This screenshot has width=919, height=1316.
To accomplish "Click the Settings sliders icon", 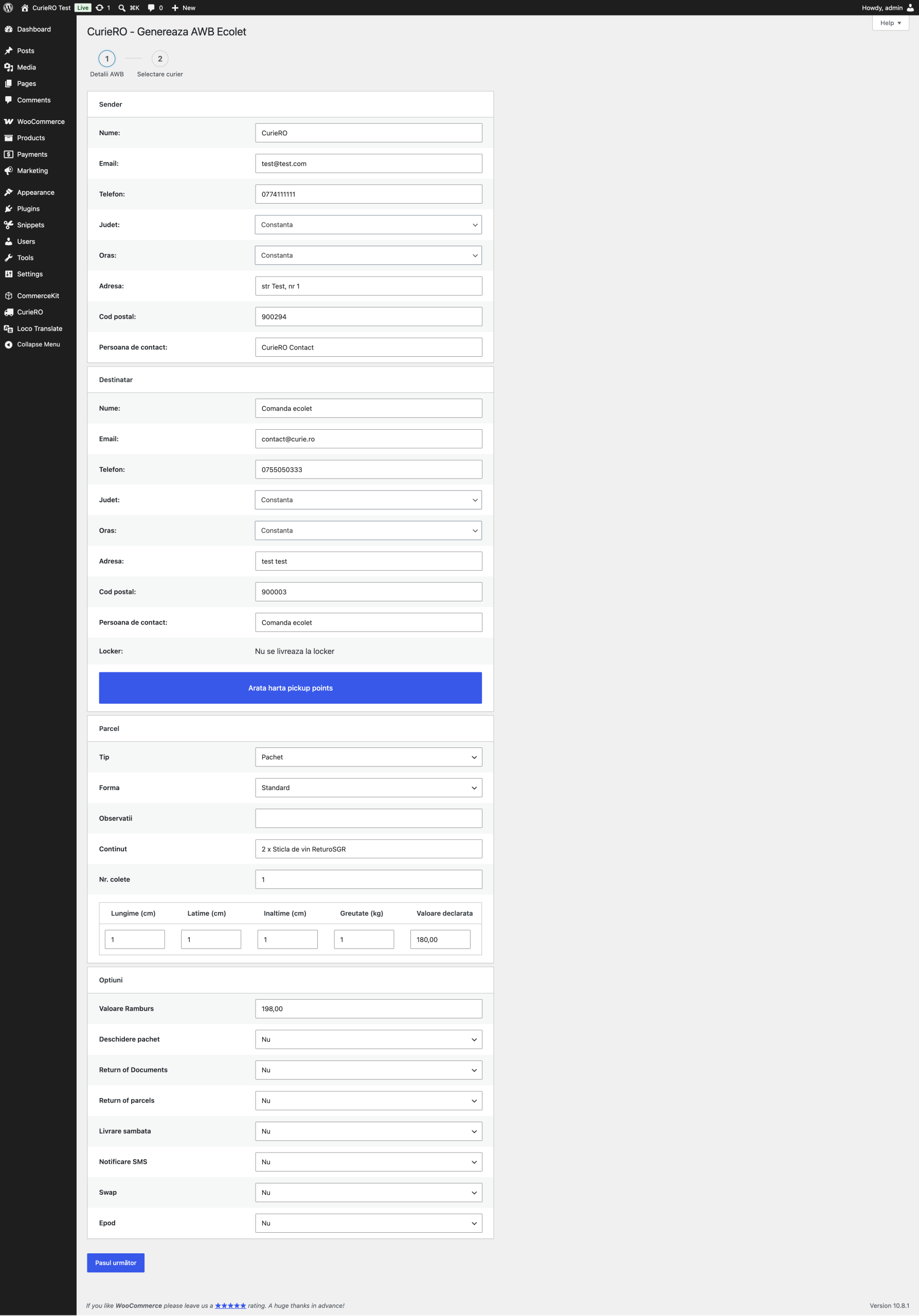I will pos(9,274).
